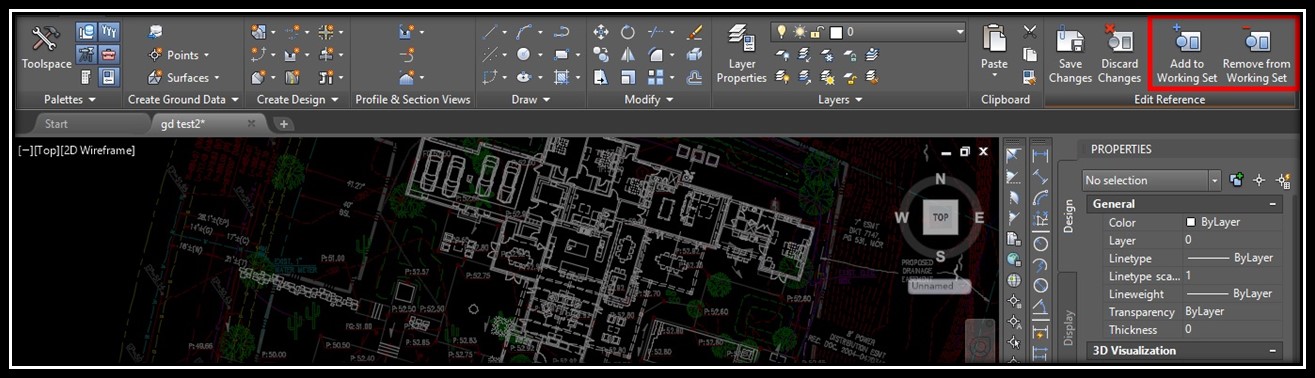Image resolution: width=1315 pixels, height=378 pixels.
Task: Open the No selection object dropdown
Action: click(x=1215, y=180)
